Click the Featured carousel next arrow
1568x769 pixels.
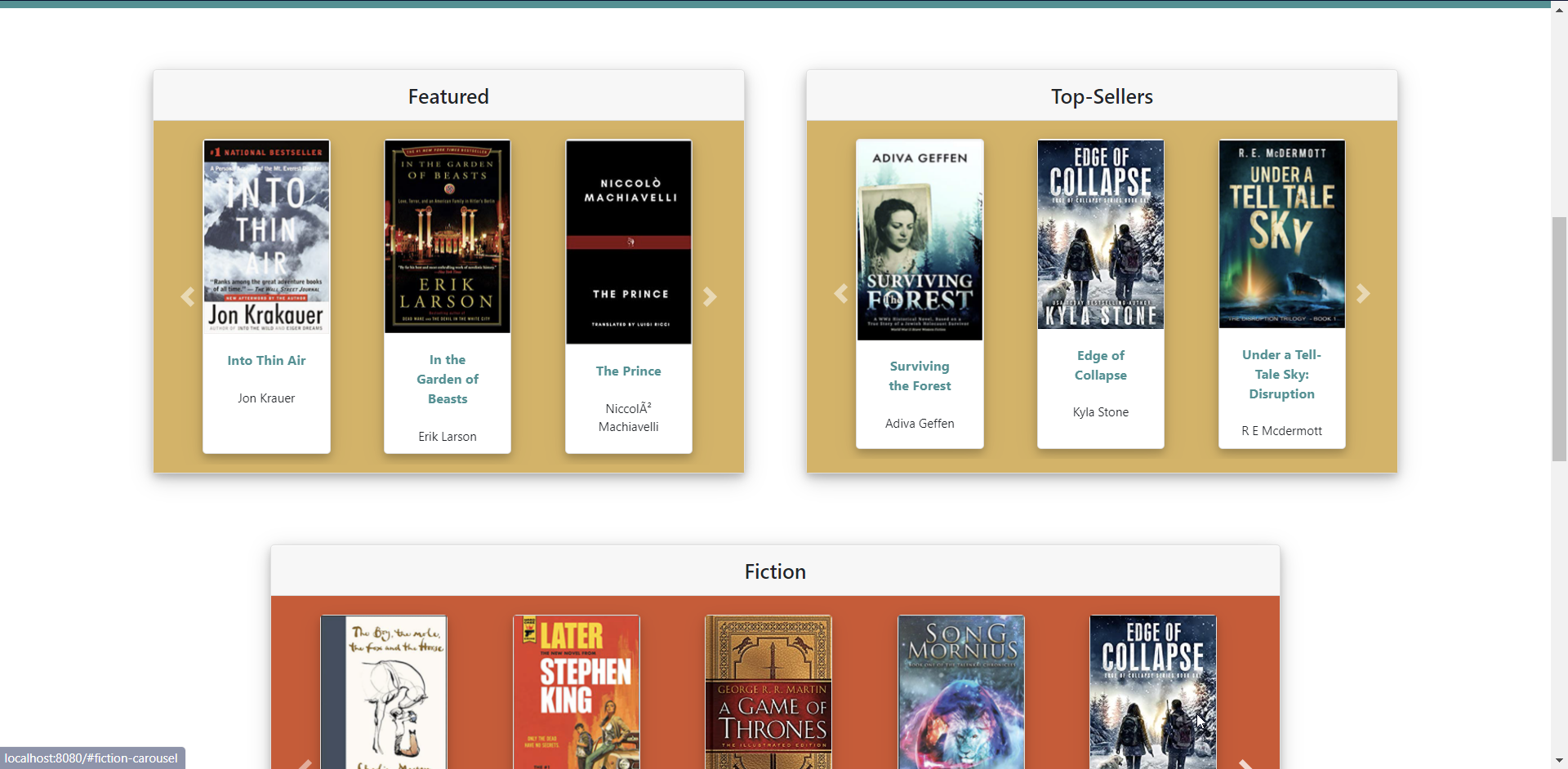click(710, 296)
